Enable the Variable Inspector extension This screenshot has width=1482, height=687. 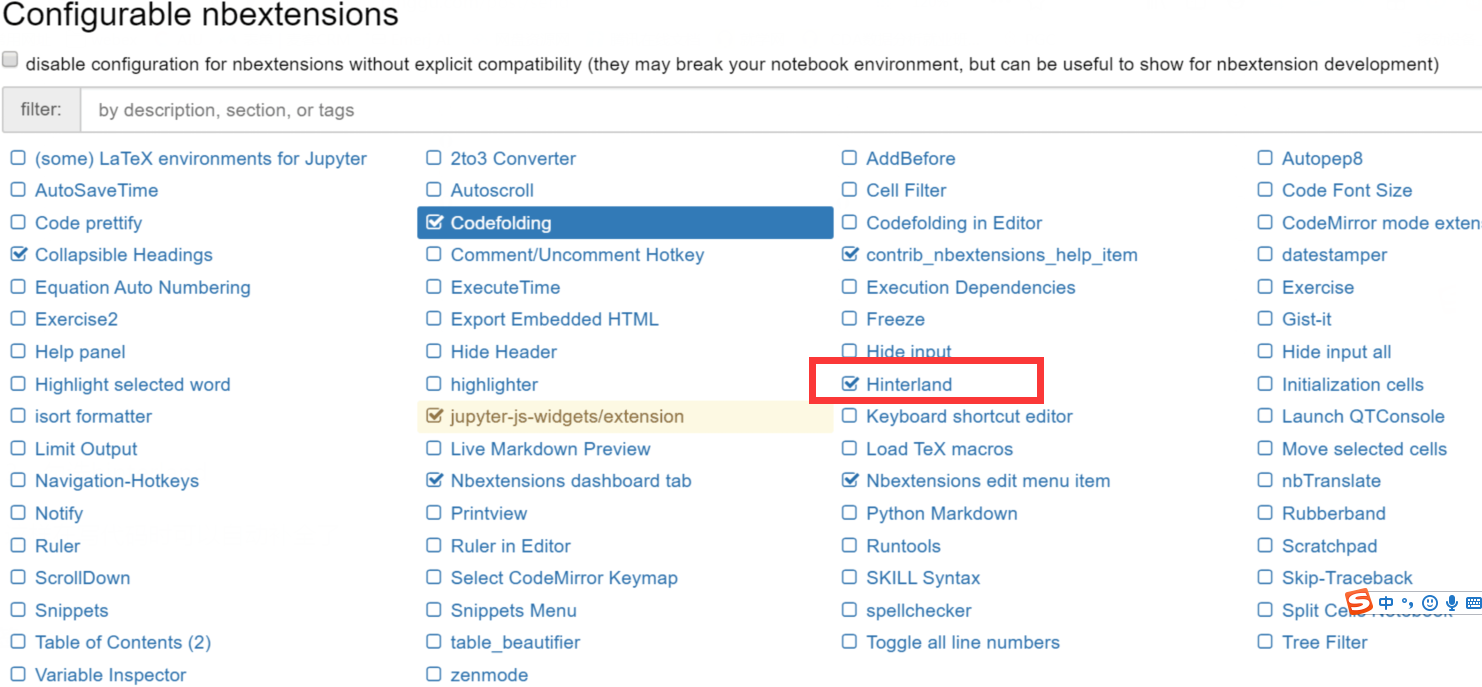click(x=18, y=675)
